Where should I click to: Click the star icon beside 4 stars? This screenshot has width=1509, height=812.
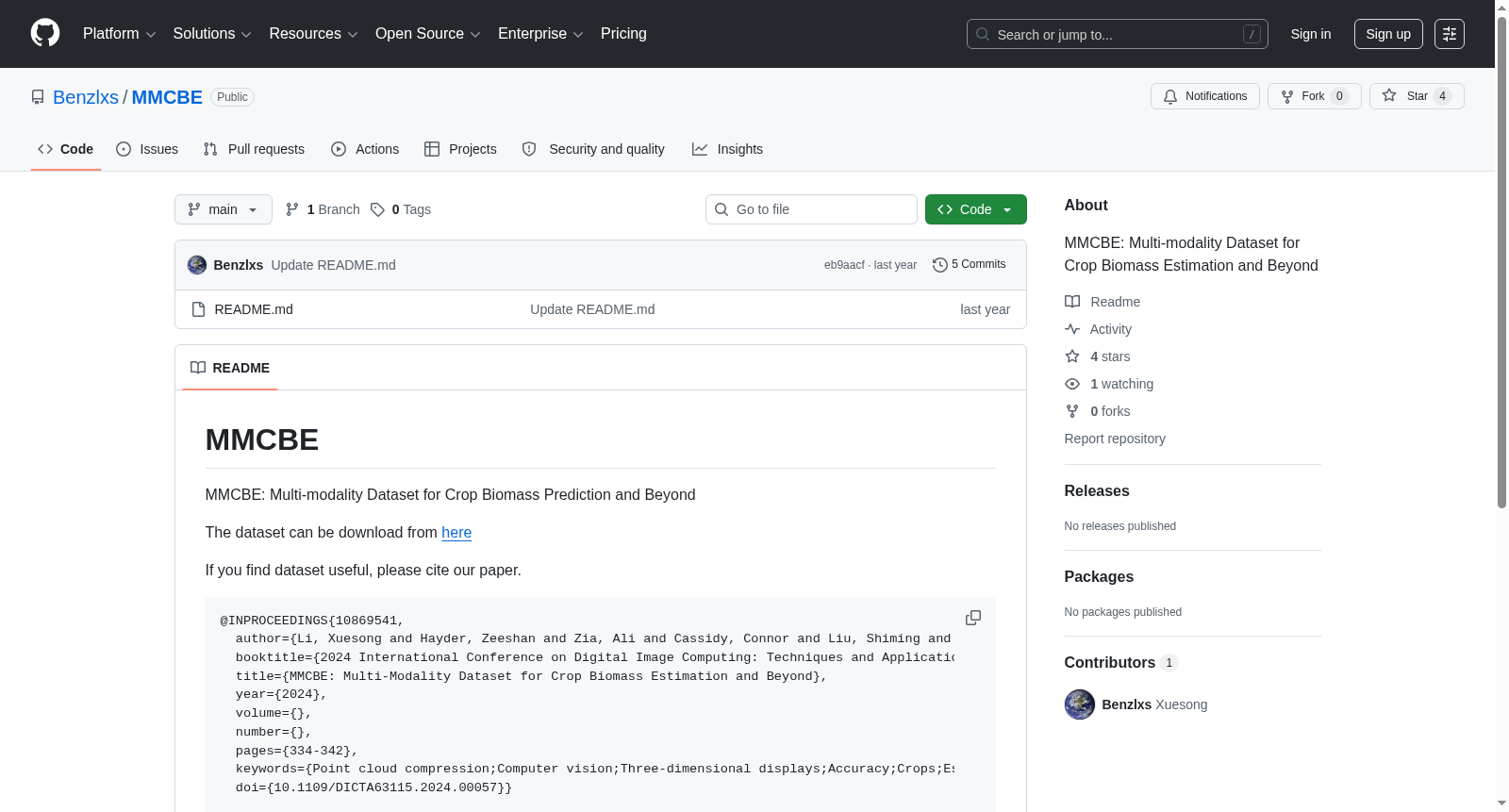click(x=1072, y=356)
